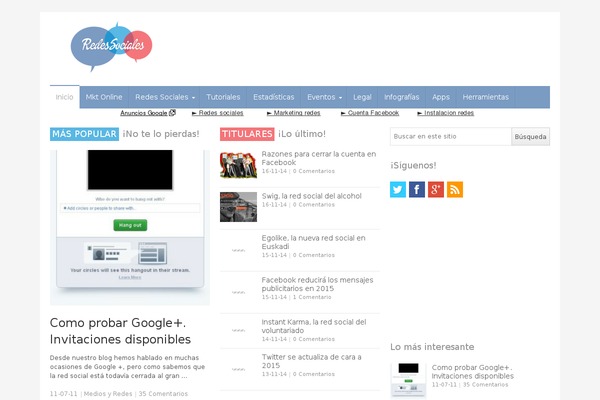Open the Tutoriales menu item
Image resolution: width=600 pixels, height=400 pixels.
coord(223,97)
